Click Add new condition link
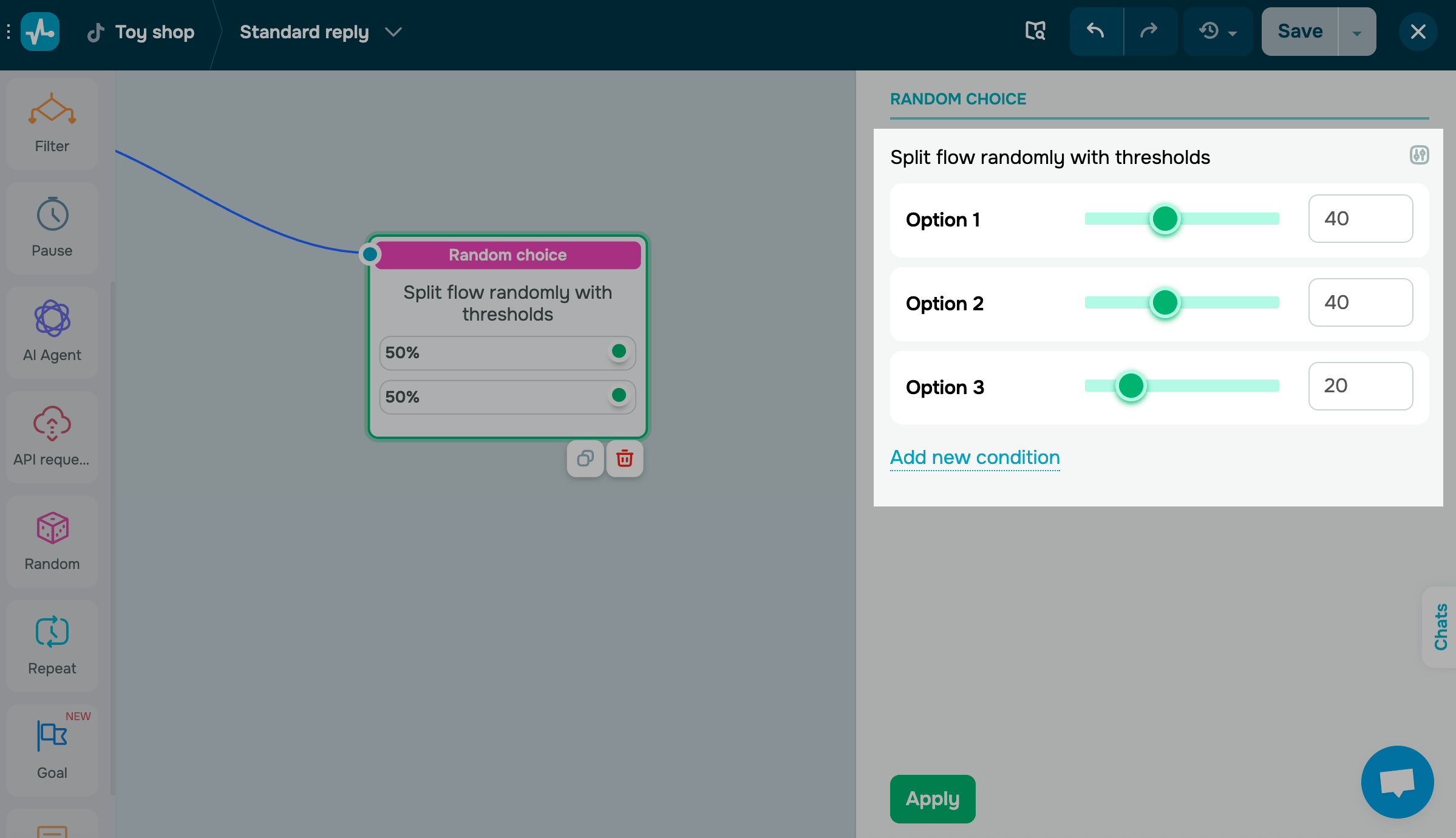The image size is (1456, 838). tap(975, 457)
